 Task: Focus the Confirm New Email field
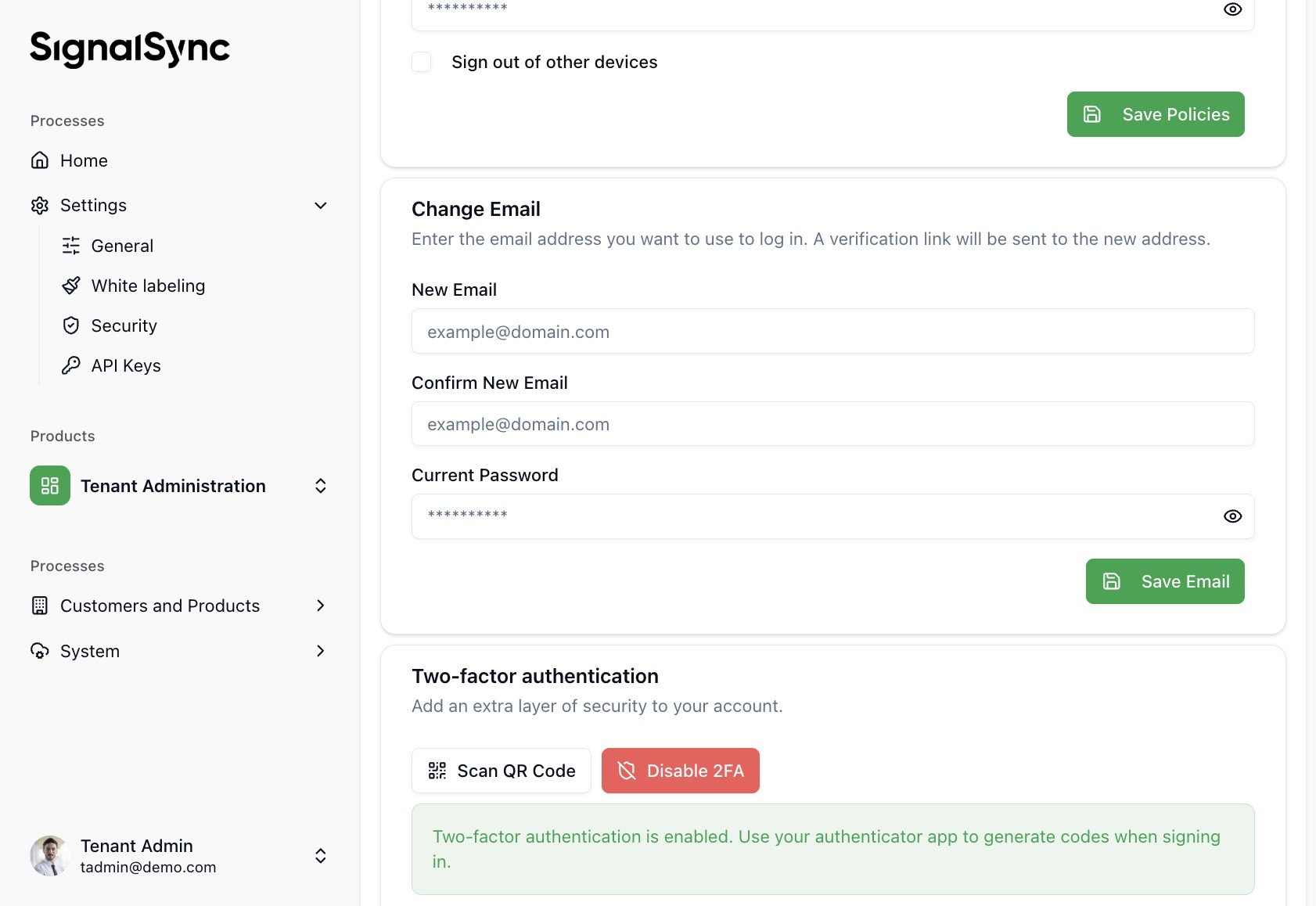pyautogui.click(x=833, y=424)
